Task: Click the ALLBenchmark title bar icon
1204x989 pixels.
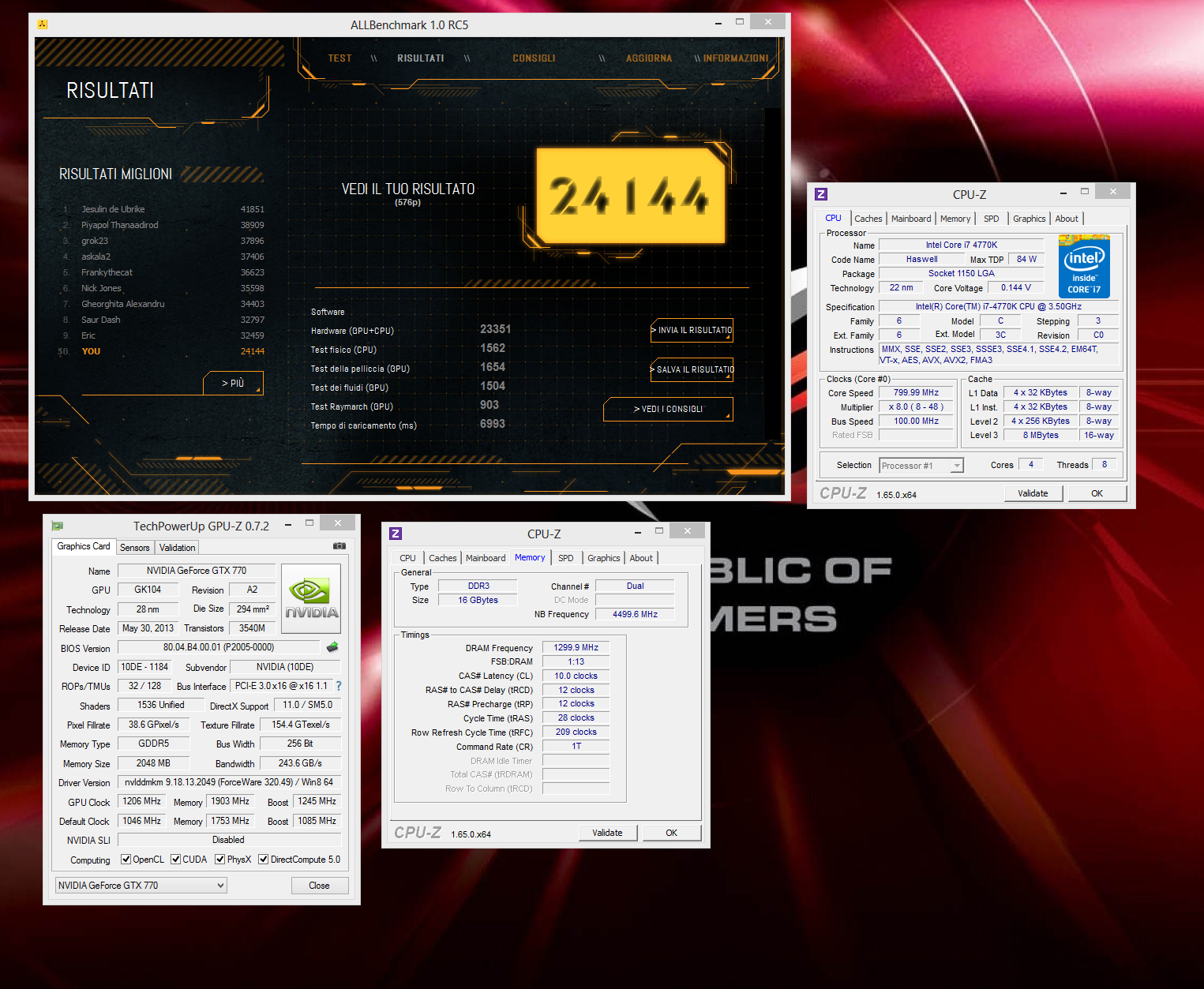Action: [43, 24]
